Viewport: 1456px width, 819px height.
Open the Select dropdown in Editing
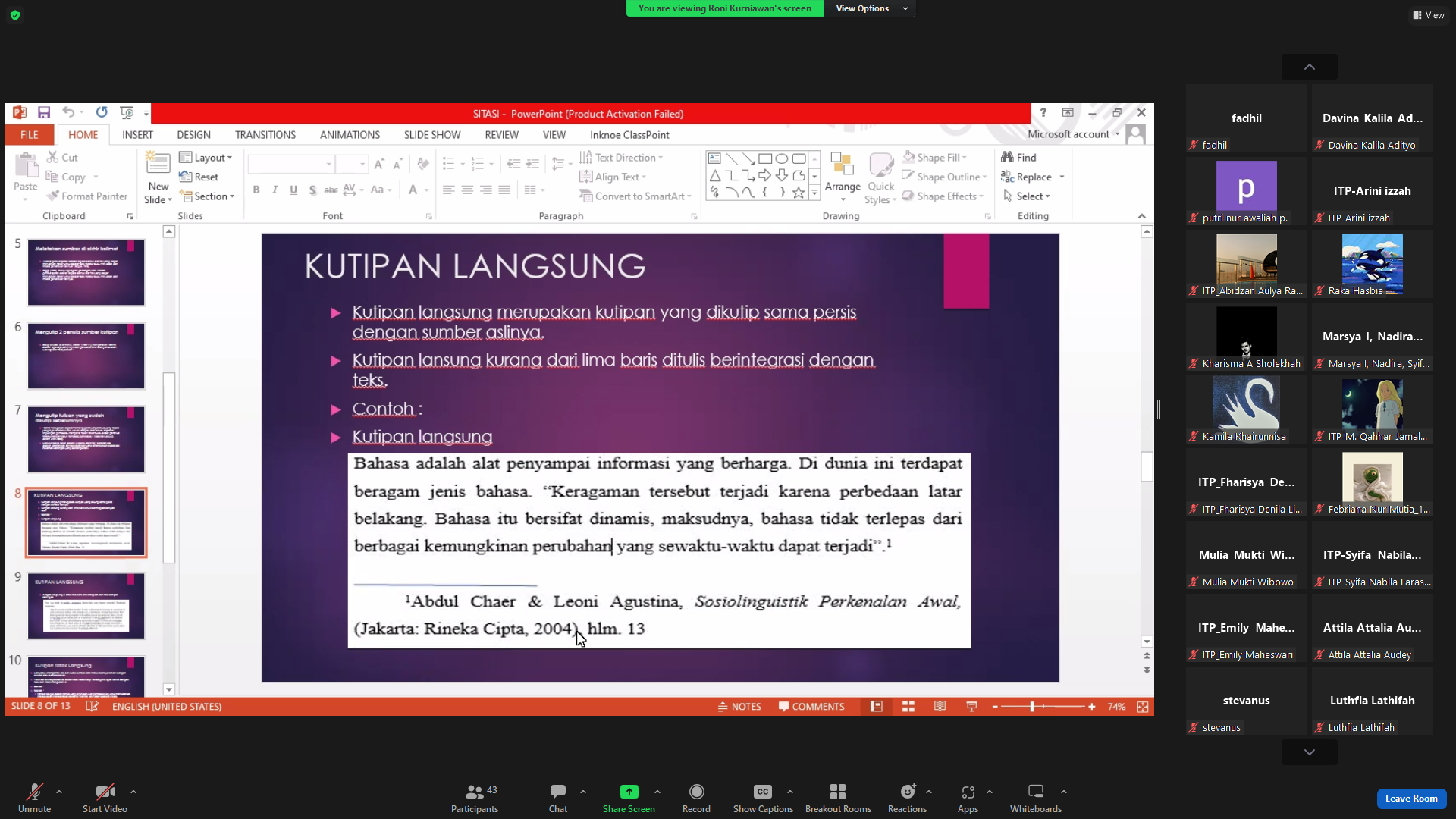tap(1026, 196)
